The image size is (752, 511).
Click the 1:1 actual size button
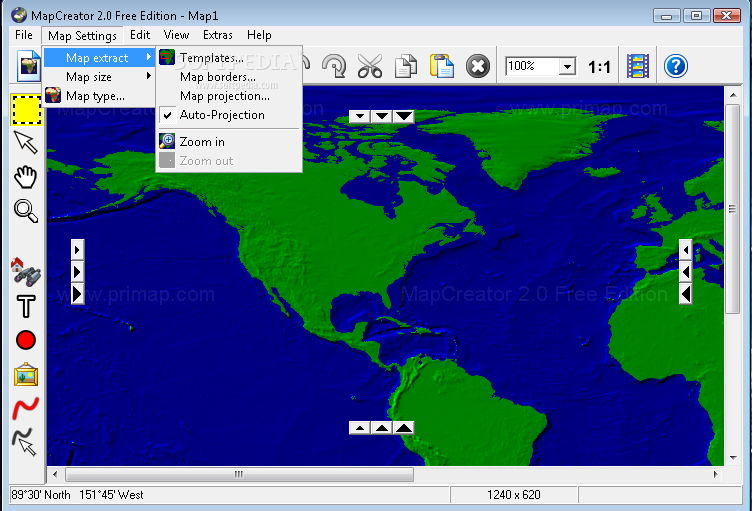pos(599,67)
